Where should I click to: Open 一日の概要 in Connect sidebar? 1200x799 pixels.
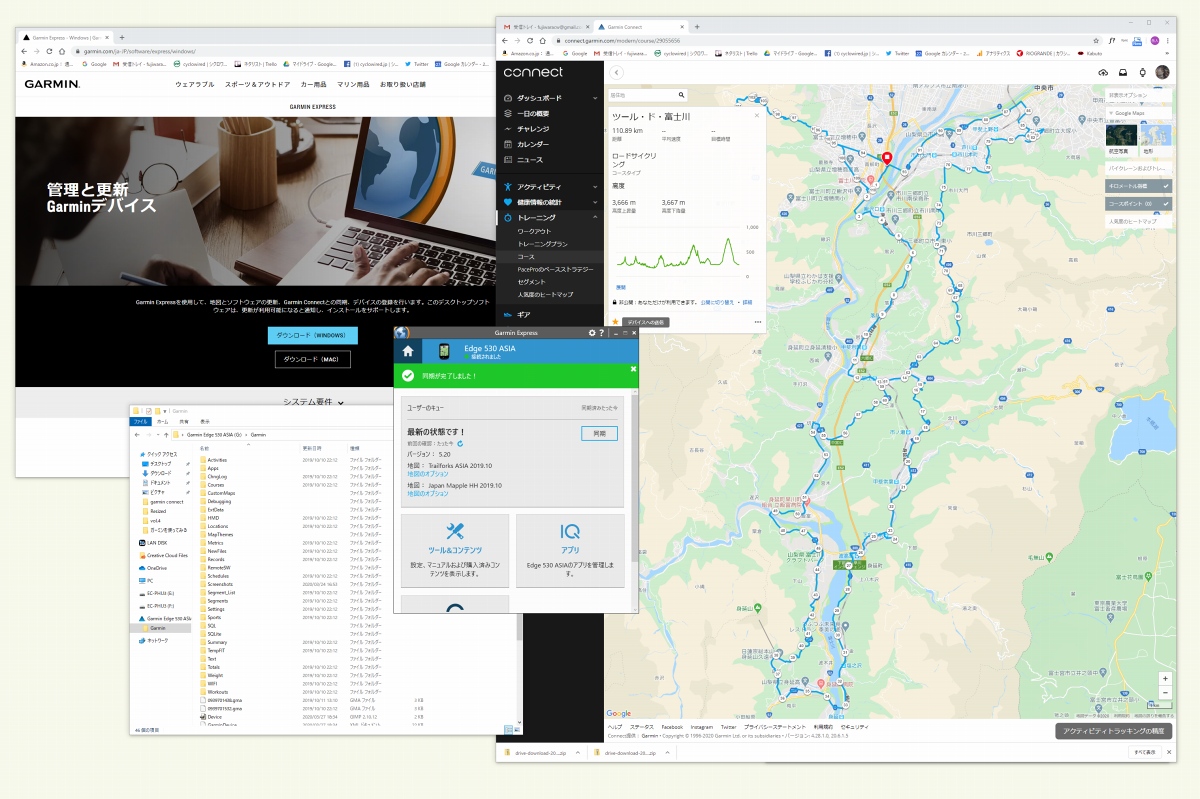point(535,114)
